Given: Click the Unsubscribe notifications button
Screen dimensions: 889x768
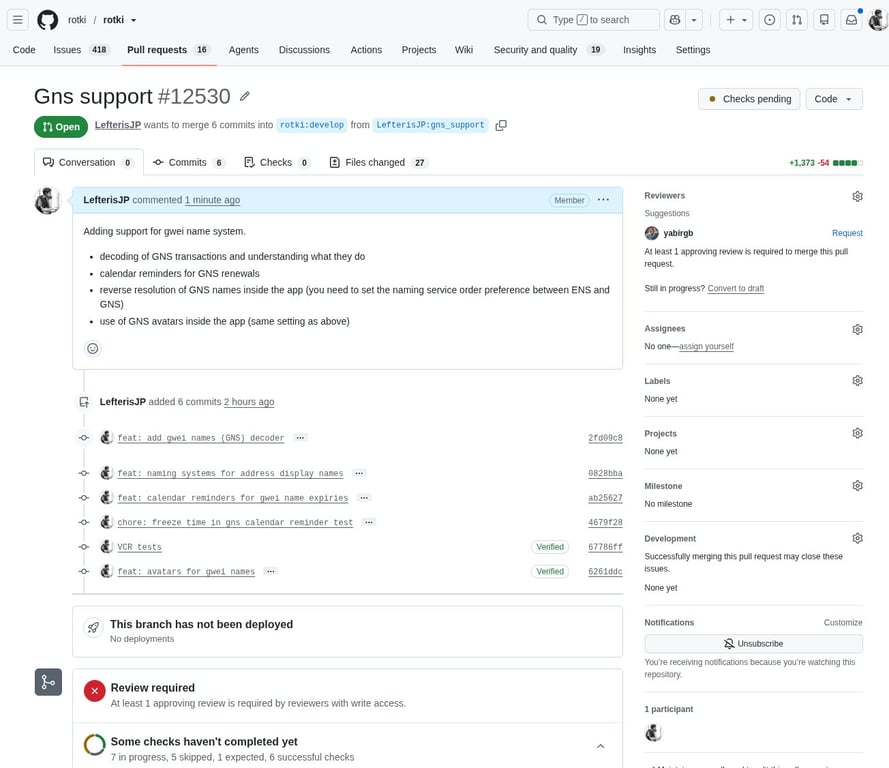Looking at the screenshot, I should tap(753, 644).
